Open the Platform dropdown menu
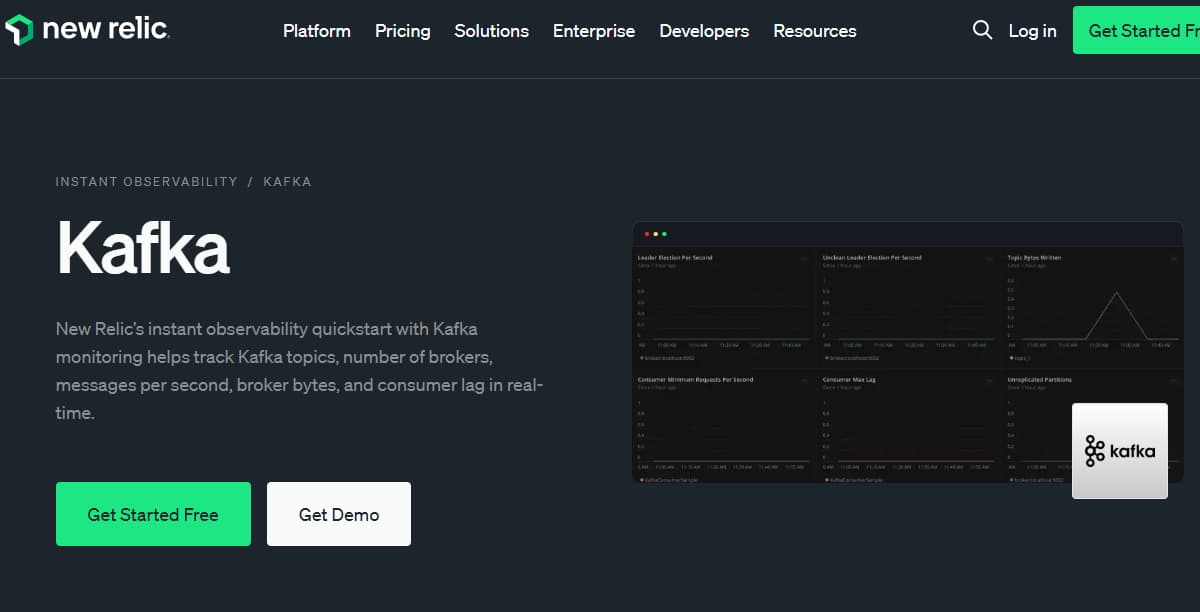Image resolution: width=1200 pixels, height=612 pixels. (x=316, y=31)
